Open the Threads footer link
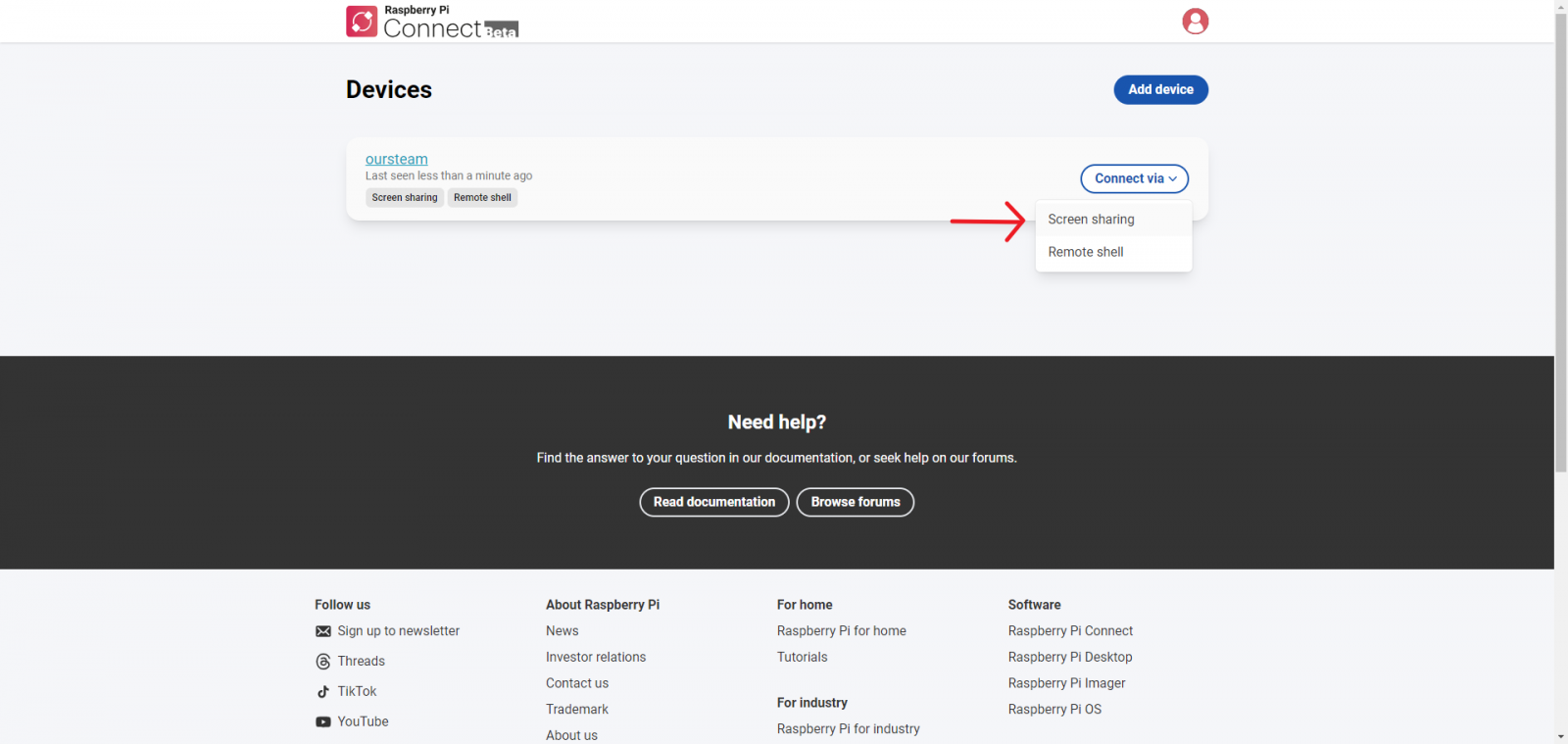The image size is (1568, 744). pos(362,662)
